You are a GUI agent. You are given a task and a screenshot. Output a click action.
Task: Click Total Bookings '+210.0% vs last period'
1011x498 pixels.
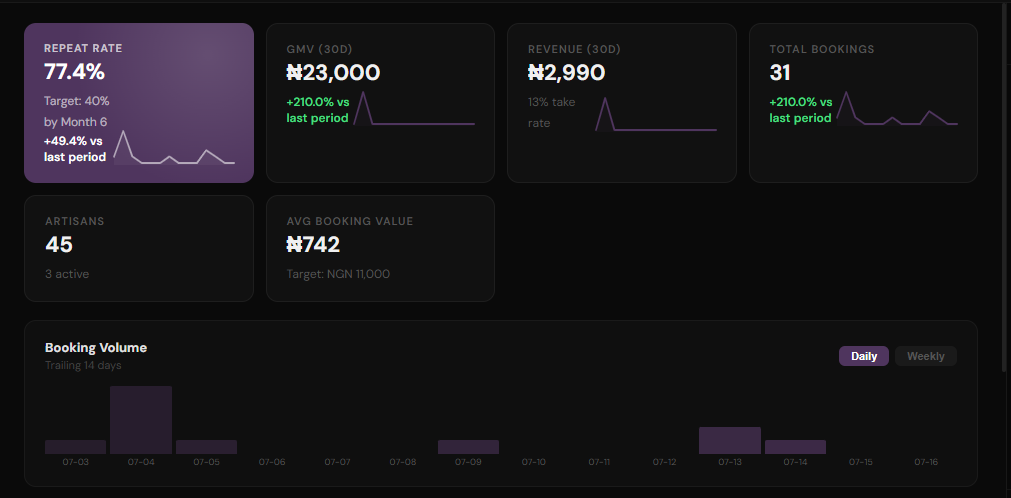pos(801,110)
